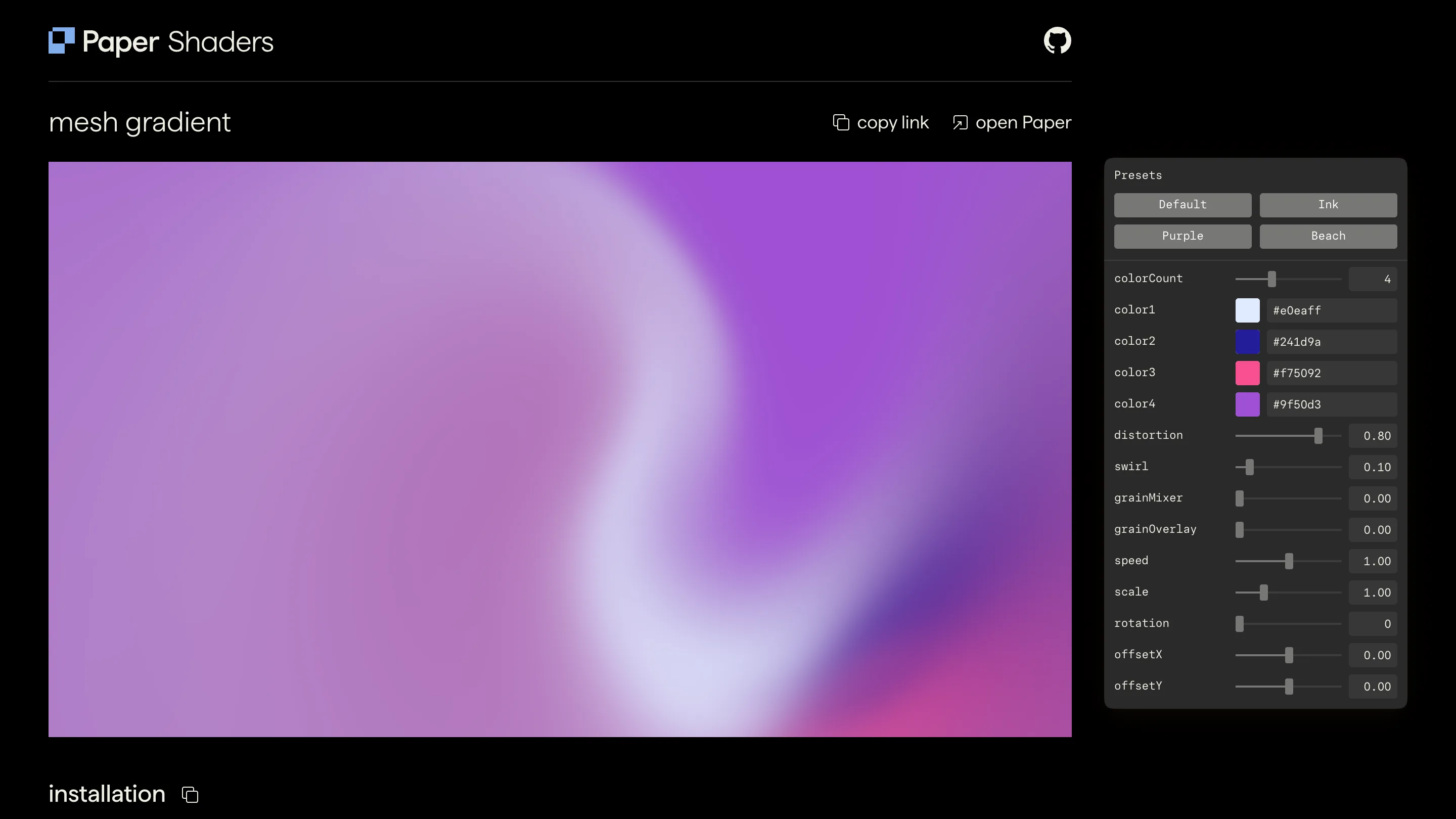This screenshot has width=1456, height=819.
Task: Click the color4 label
Action: click(x=1134, y=403)
